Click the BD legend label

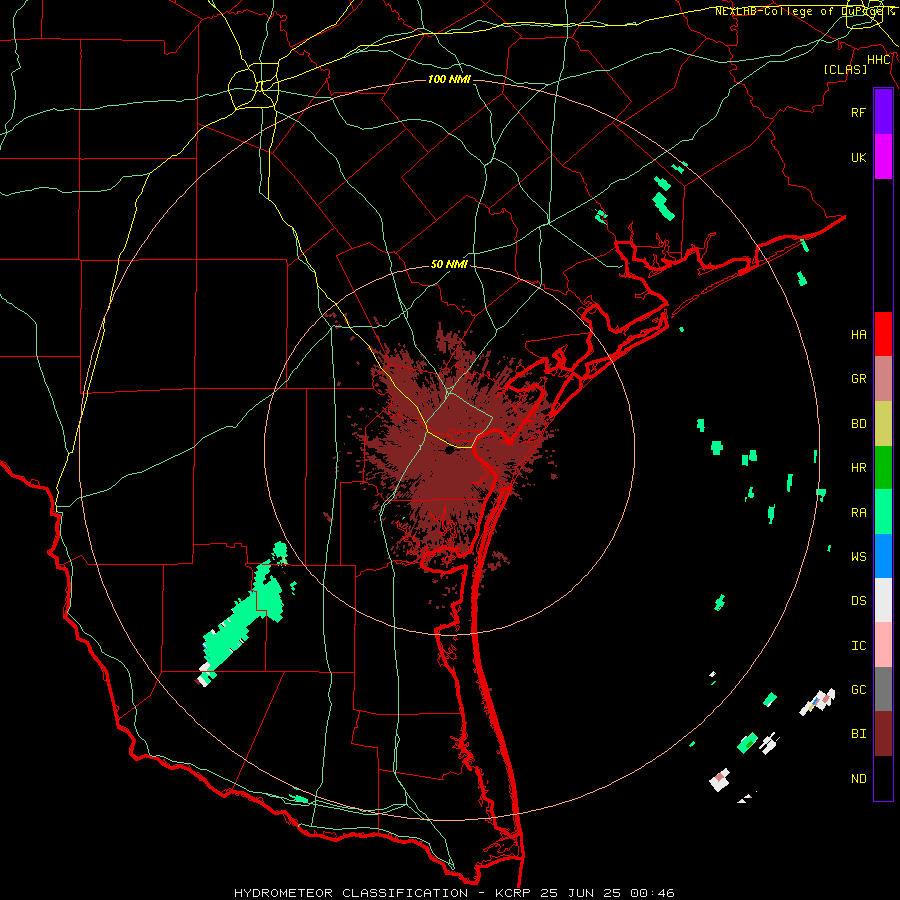click(x=858, y=424)
